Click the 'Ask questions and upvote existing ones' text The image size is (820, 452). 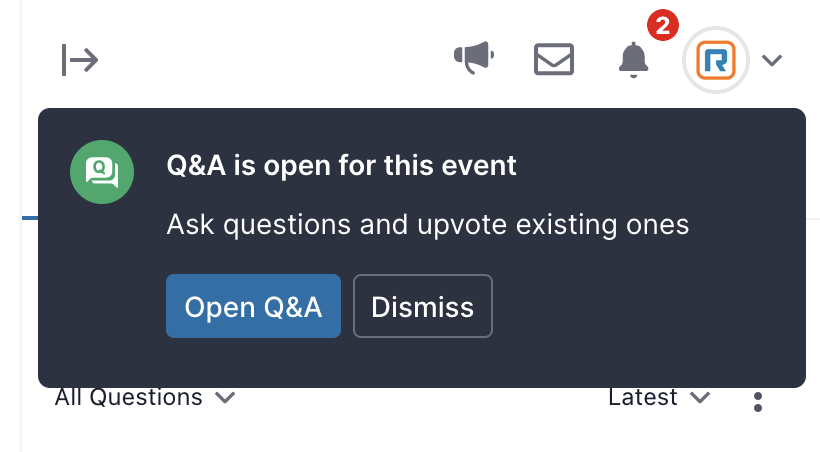click(x=428, y=225)
